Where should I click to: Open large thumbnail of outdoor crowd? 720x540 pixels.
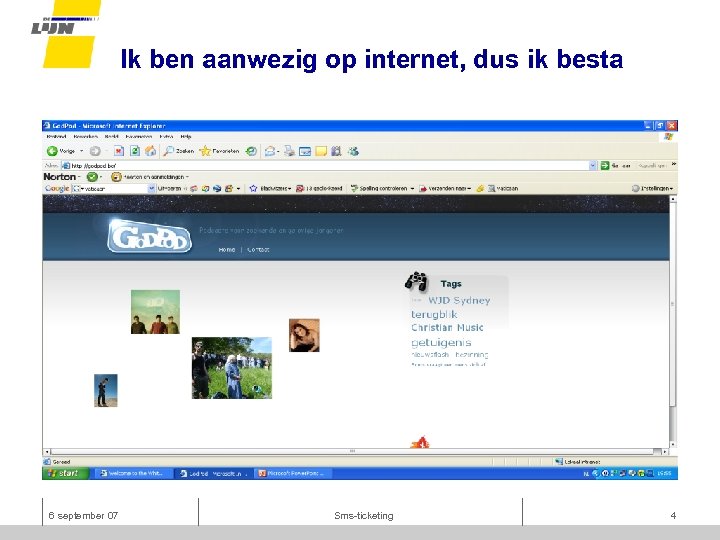coord(231,368)
